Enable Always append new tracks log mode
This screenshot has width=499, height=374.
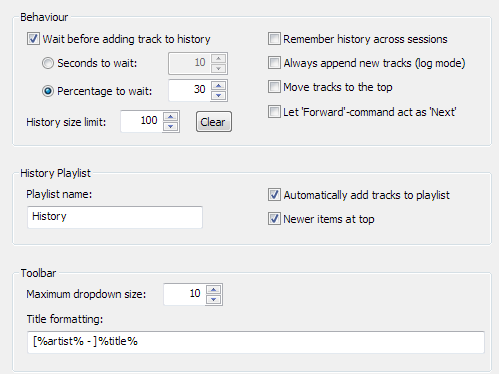tap(274, 63)
